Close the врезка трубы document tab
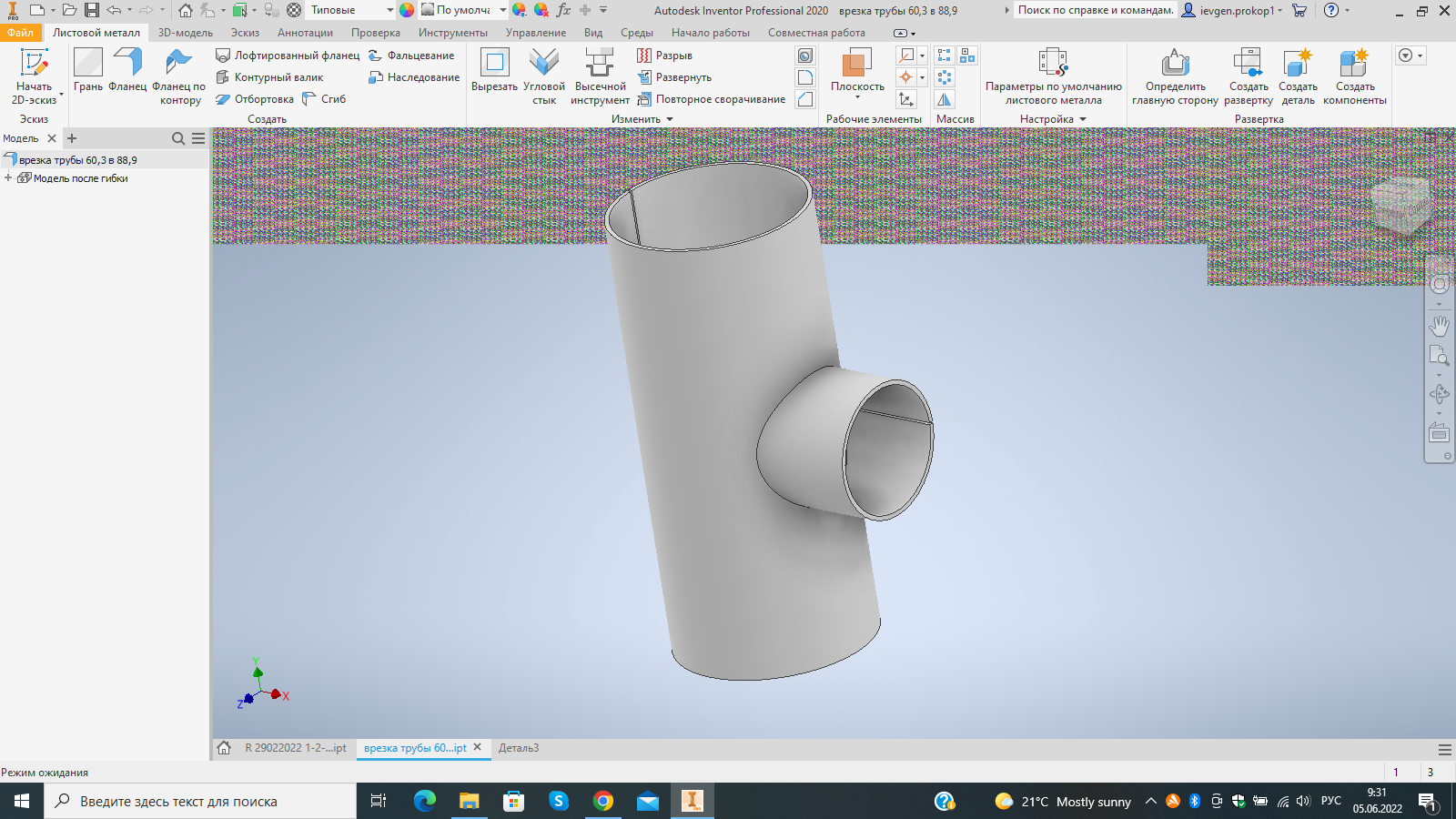 point(477,747)
